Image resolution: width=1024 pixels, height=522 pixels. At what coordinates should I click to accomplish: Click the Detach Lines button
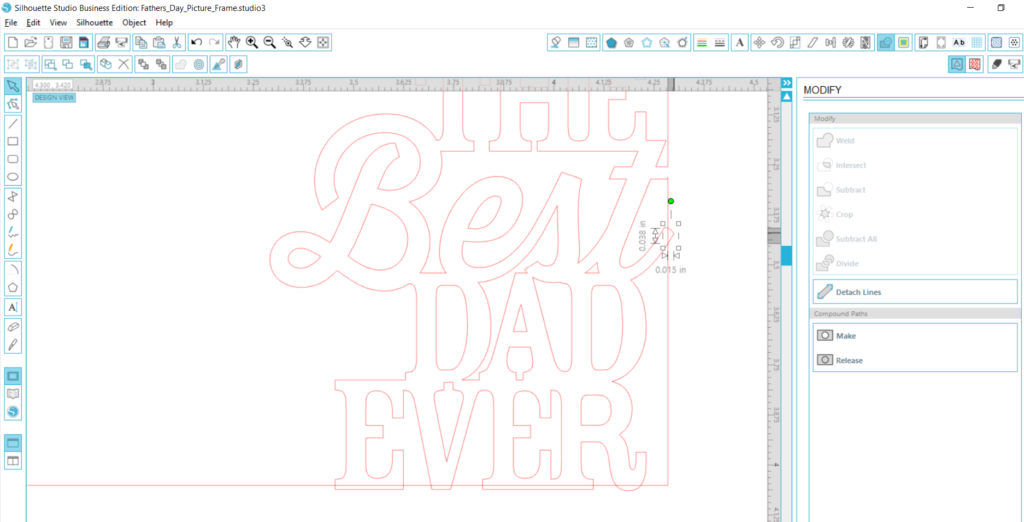point(858,292)
